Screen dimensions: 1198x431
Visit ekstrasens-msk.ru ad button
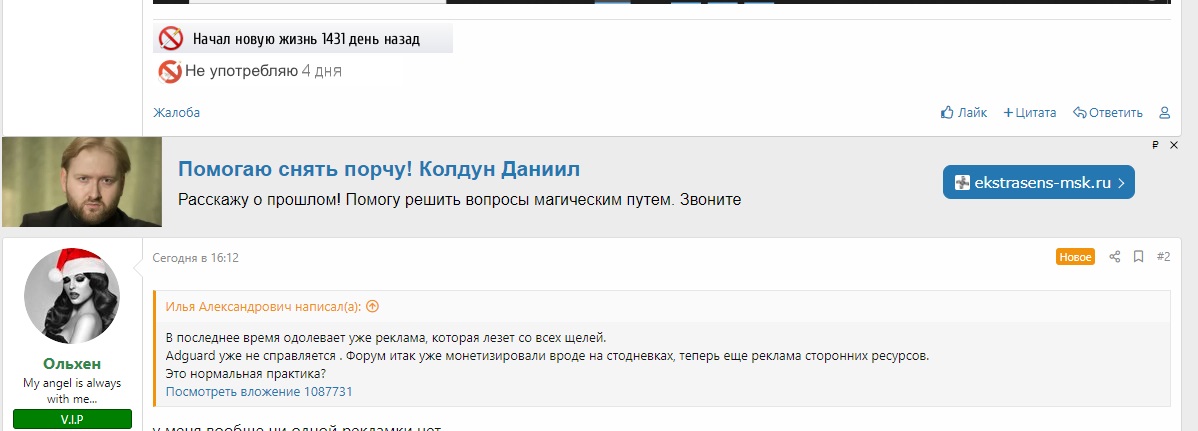point(1038,183)
